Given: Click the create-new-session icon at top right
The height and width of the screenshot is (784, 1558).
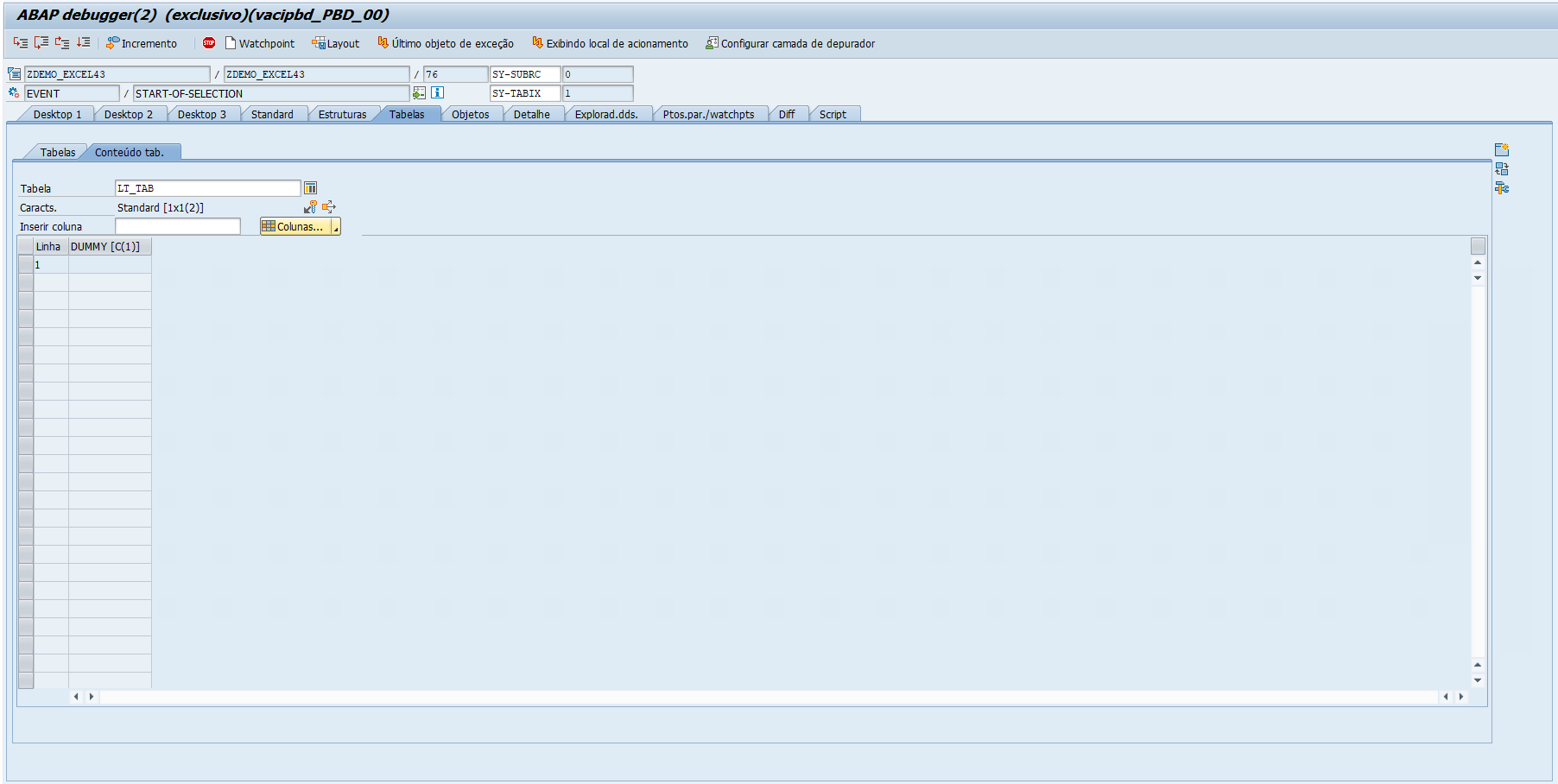Looking at the screenshot, I should [1501, 149].
